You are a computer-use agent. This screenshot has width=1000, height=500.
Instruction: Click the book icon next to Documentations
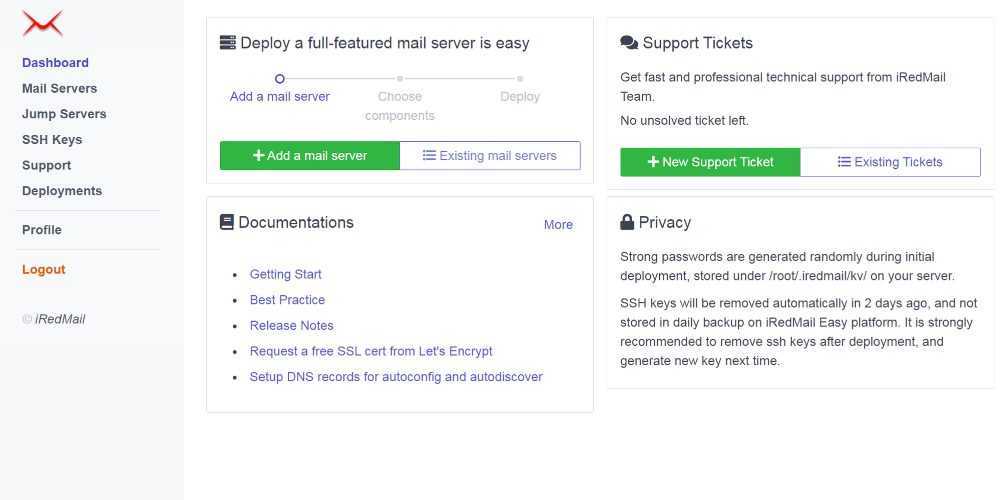[x=227, y=222]
